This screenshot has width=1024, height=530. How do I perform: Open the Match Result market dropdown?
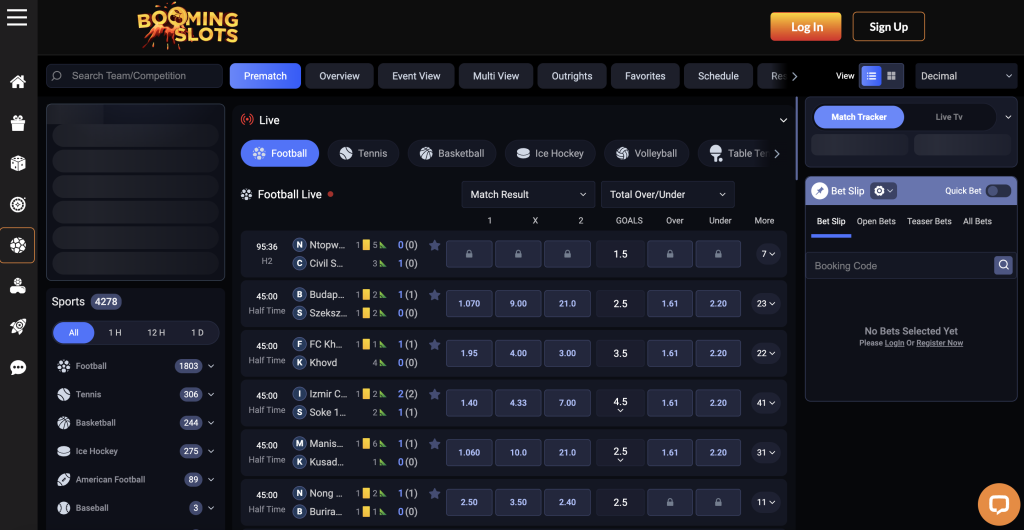(528, 195)
